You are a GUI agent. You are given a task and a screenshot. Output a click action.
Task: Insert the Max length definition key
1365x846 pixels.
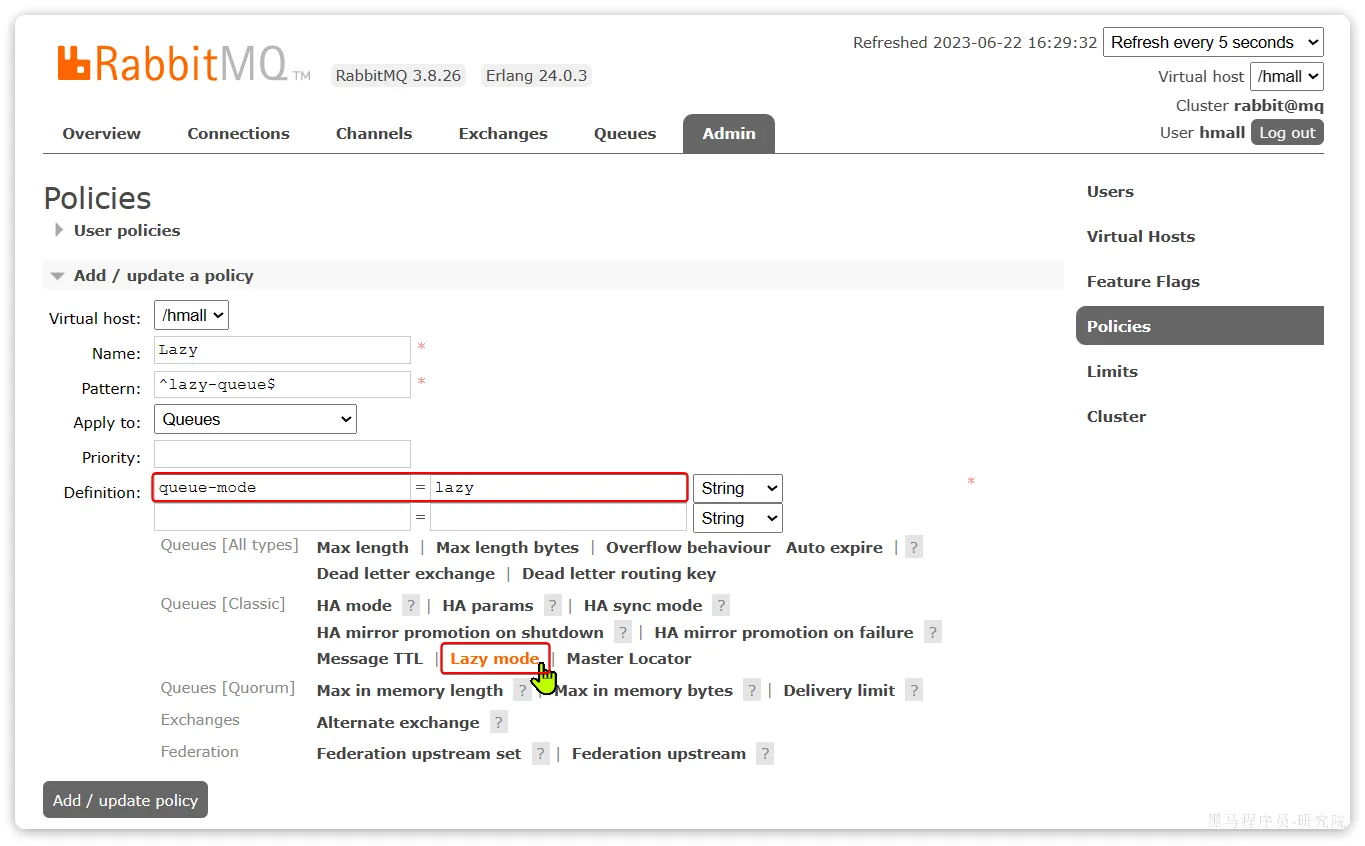[362, 547]
